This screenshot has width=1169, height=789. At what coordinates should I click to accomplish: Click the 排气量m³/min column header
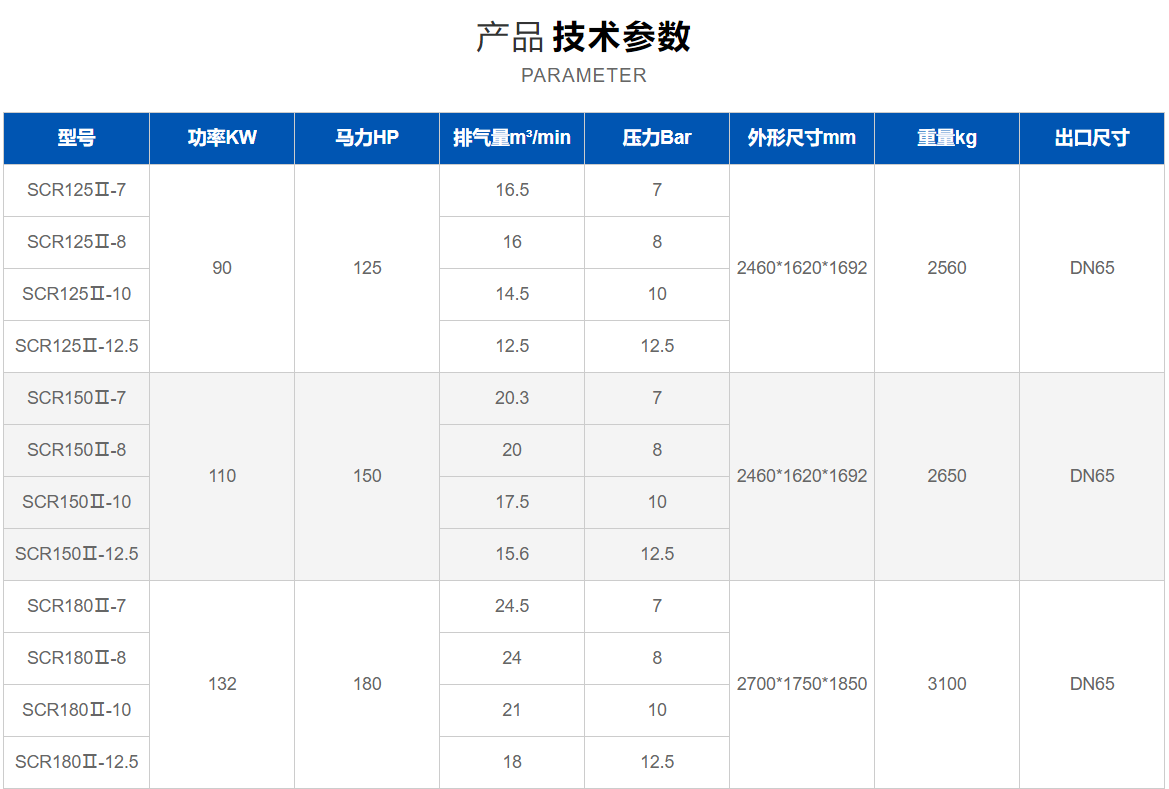pyautogui.click(x=512, y=138)
